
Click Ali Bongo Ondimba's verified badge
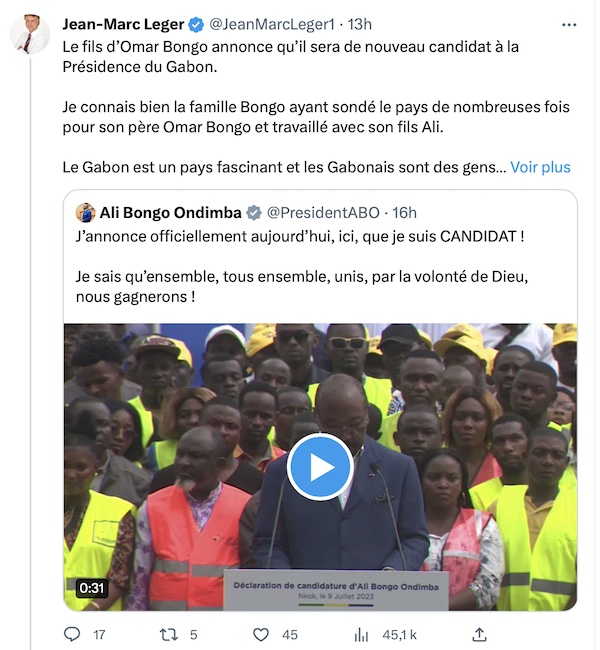254,213
